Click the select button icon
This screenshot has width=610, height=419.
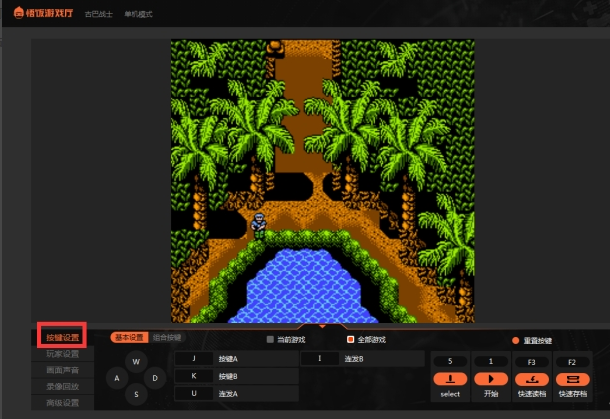point(450,379)
